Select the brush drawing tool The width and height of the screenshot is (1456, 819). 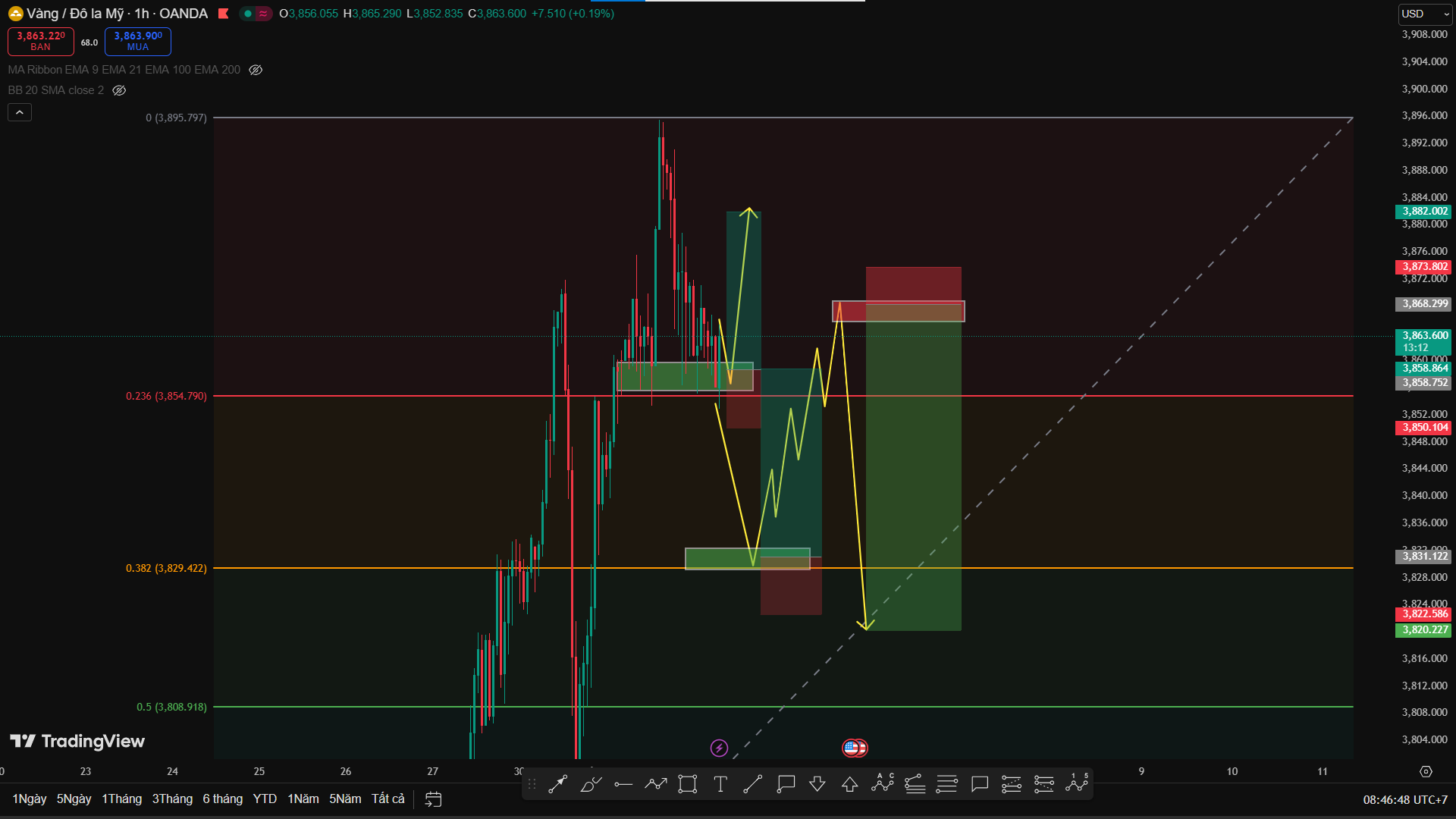tap(591, 784)
